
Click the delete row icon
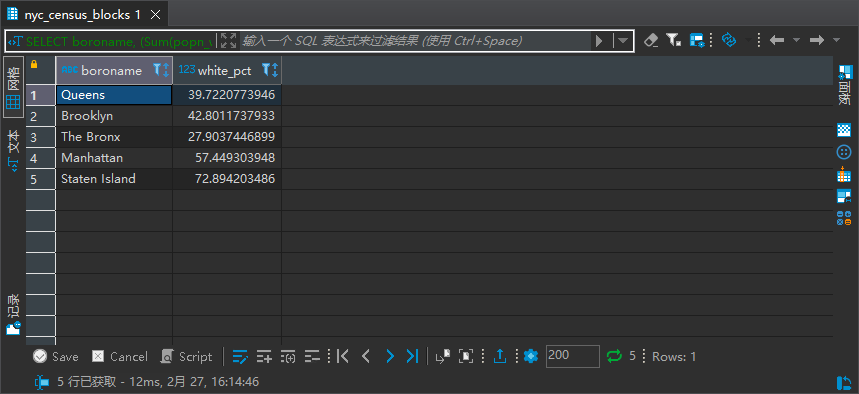point(312,357)
